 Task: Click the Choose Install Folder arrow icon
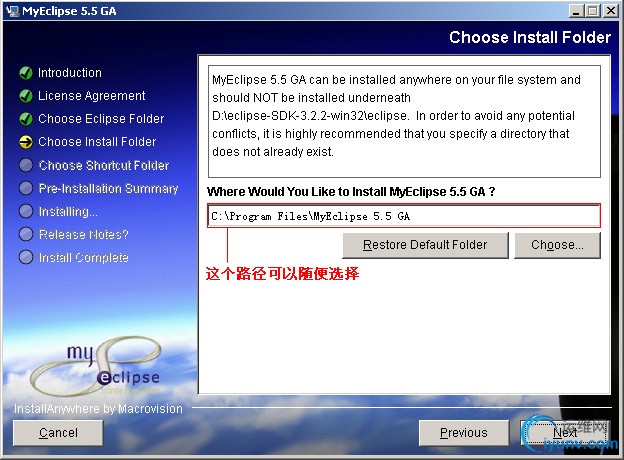pyautogui.click(x=26, y=142)
